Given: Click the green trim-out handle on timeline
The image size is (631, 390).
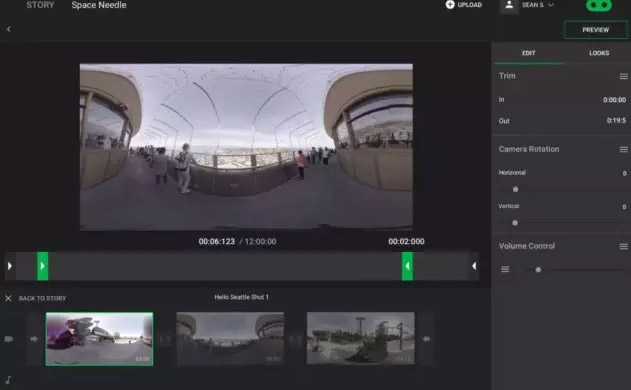Looking at the screenshot, I should click(x=407, y=266).
